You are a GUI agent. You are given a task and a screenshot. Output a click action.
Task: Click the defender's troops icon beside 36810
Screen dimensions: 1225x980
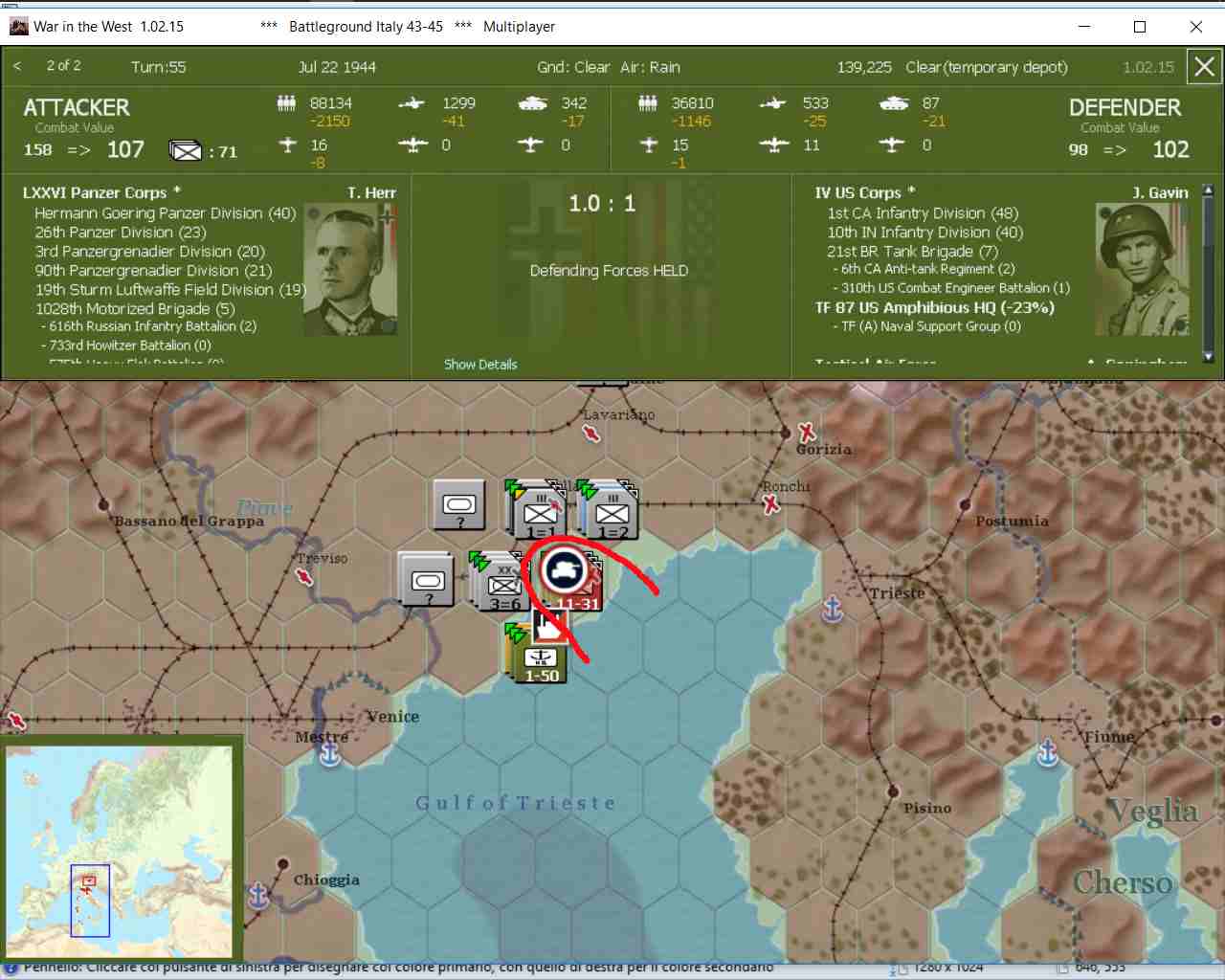(x=648, y=103)
